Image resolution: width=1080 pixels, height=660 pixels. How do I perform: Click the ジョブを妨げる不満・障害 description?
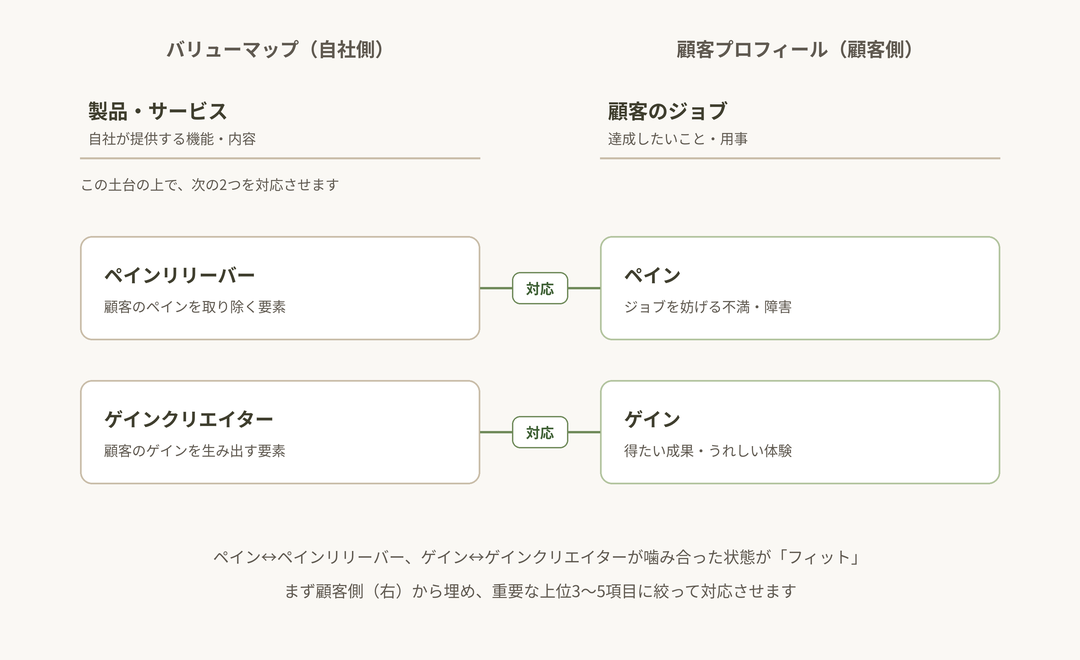click(x=708, y=307)
